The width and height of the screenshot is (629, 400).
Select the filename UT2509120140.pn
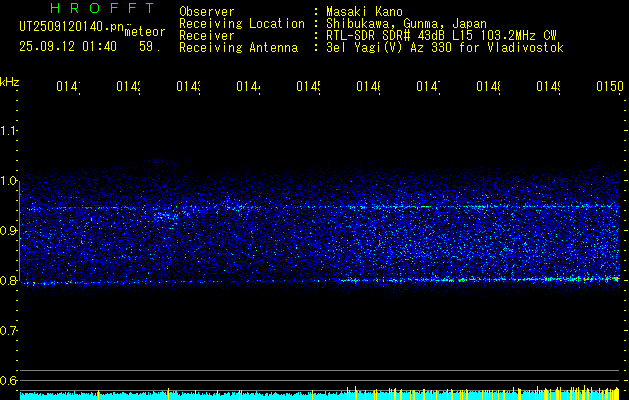point(71,26)
